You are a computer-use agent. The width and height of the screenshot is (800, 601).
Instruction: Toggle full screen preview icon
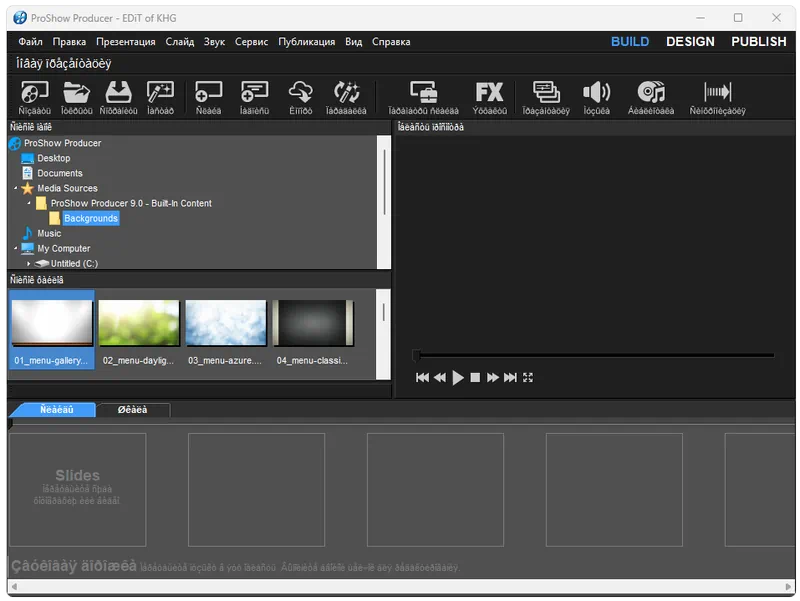(528, 378)
